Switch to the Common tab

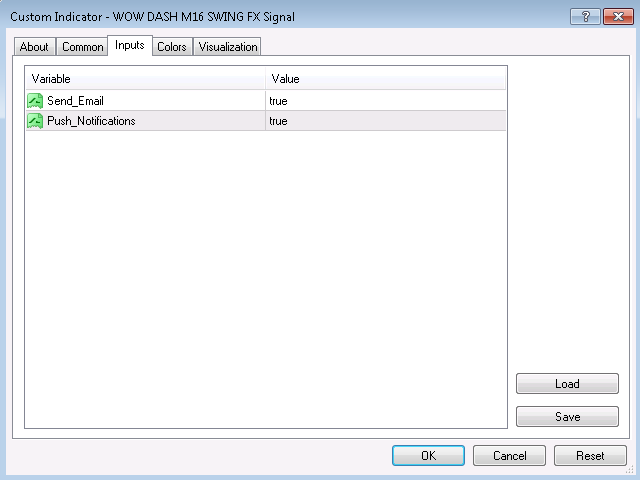pos(82,47)
